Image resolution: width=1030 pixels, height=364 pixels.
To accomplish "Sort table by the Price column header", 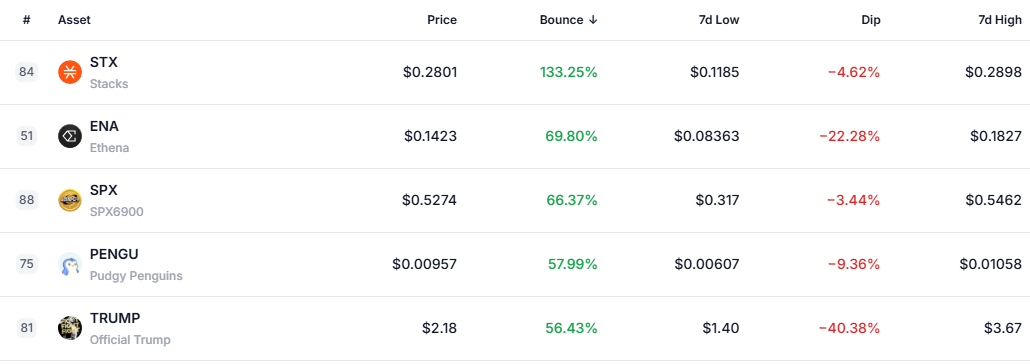I will pos(442,20).
